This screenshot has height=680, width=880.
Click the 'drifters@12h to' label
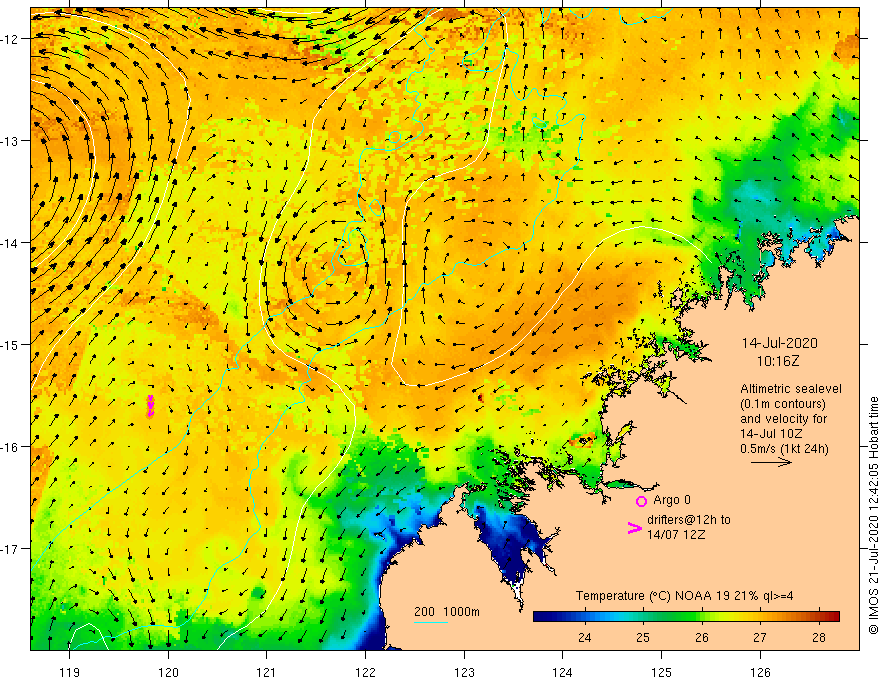[689, 520]
